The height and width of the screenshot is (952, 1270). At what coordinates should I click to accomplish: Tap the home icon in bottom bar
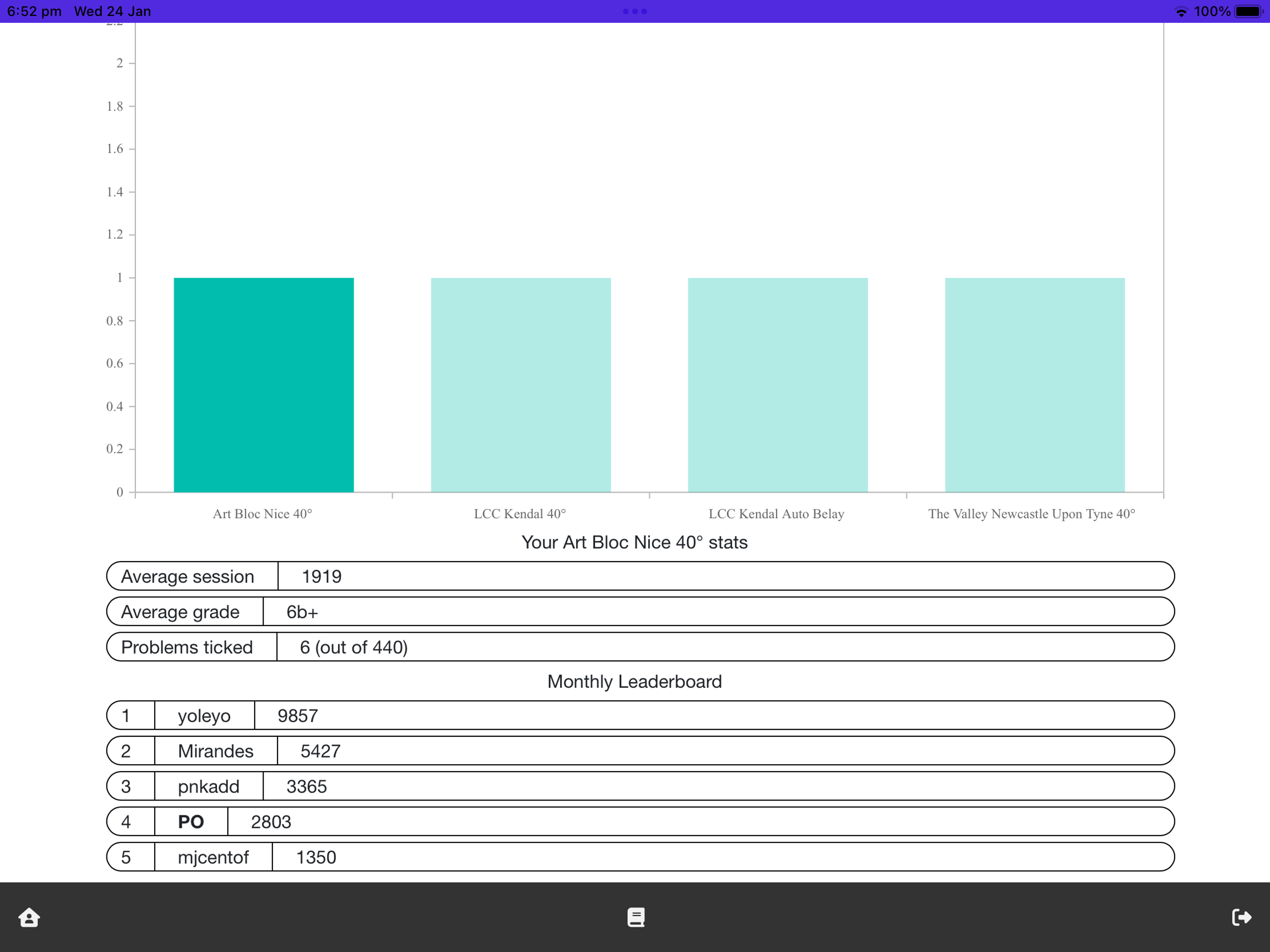(29, 917)
